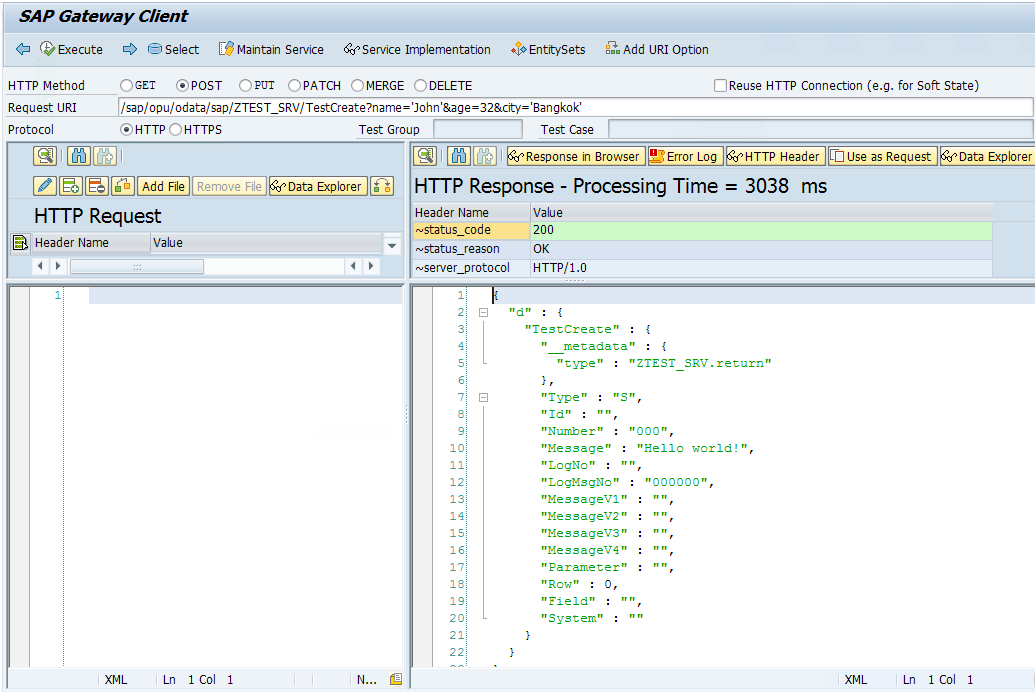1035x692 pixels.
Task: Click the Add File button
Action: (163, 186)
